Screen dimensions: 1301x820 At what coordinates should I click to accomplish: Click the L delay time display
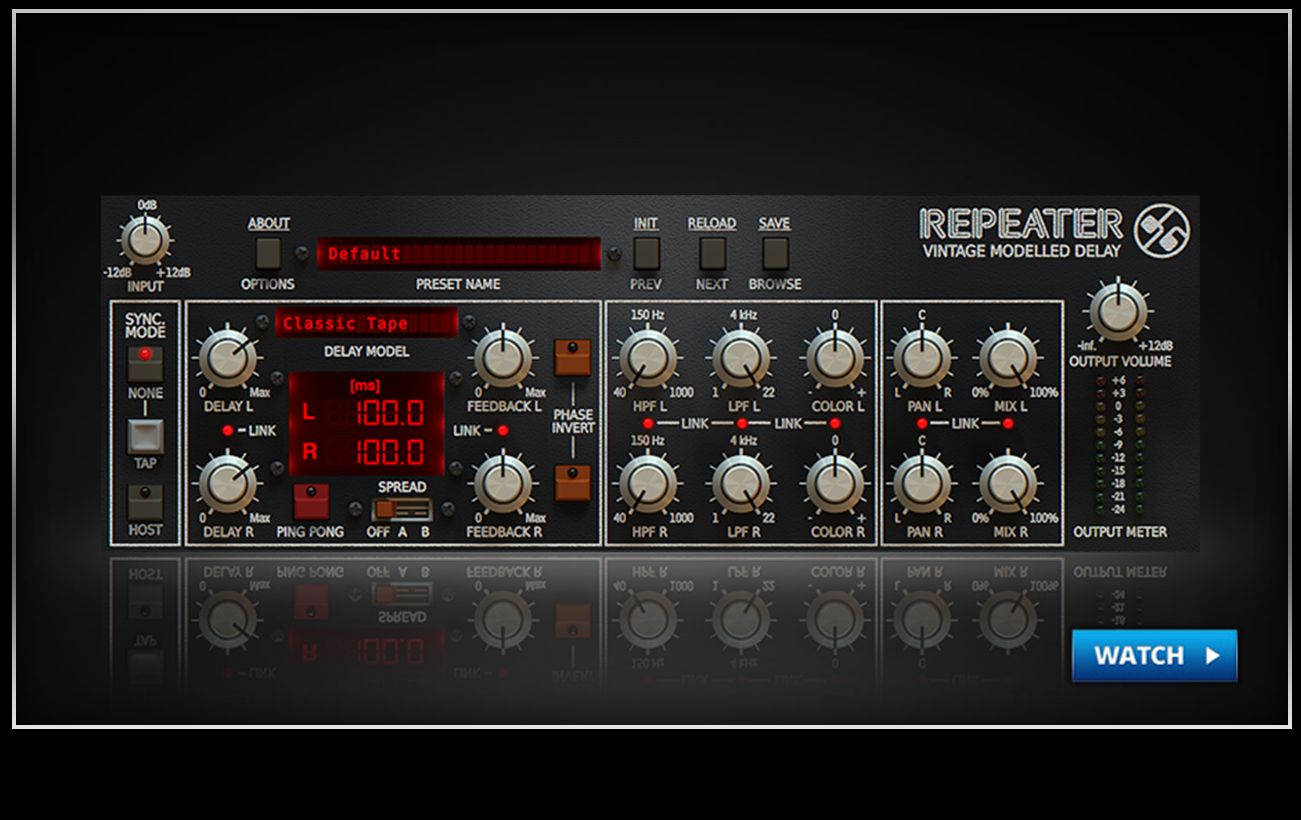[366, 412]
